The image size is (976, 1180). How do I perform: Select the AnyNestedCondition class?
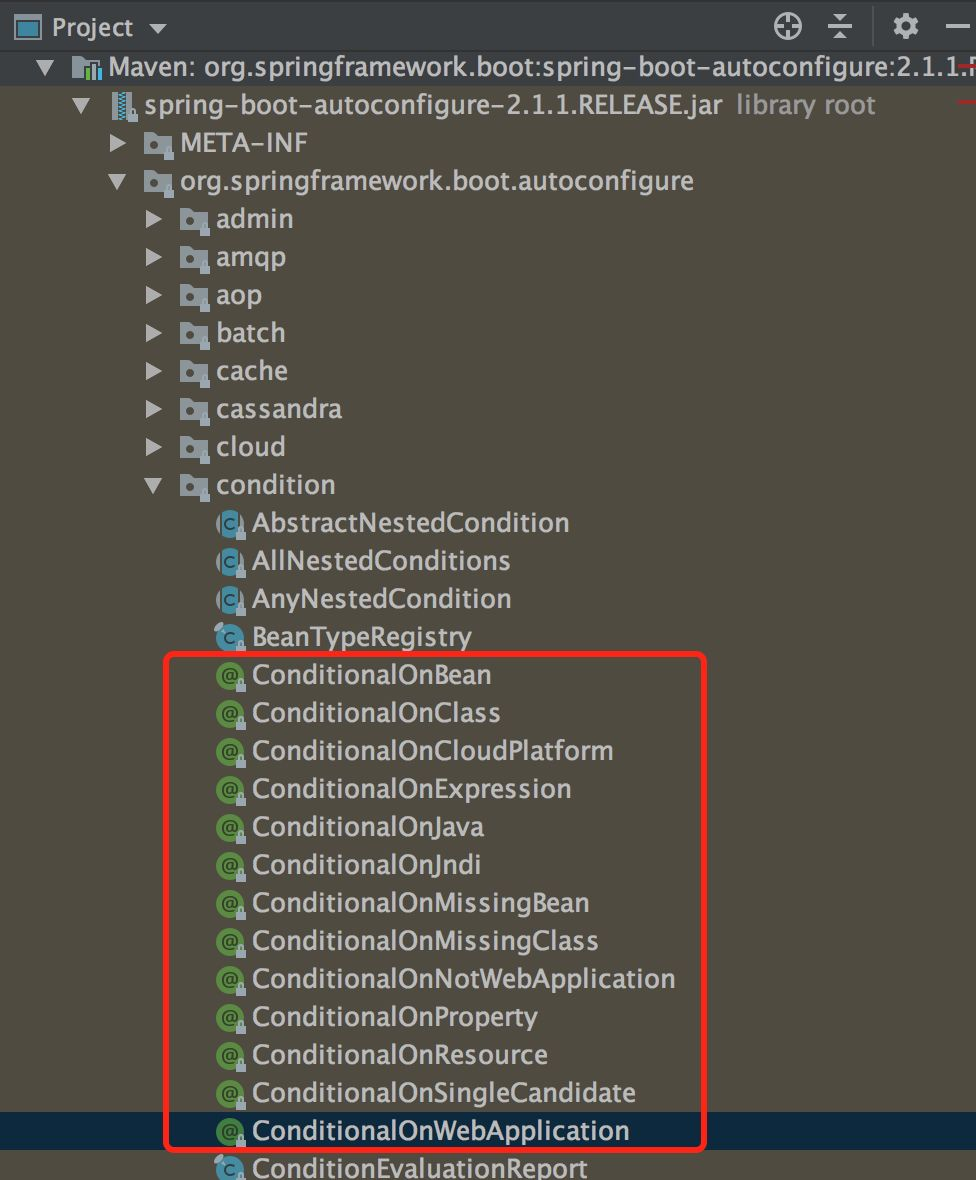pos(382,599)
